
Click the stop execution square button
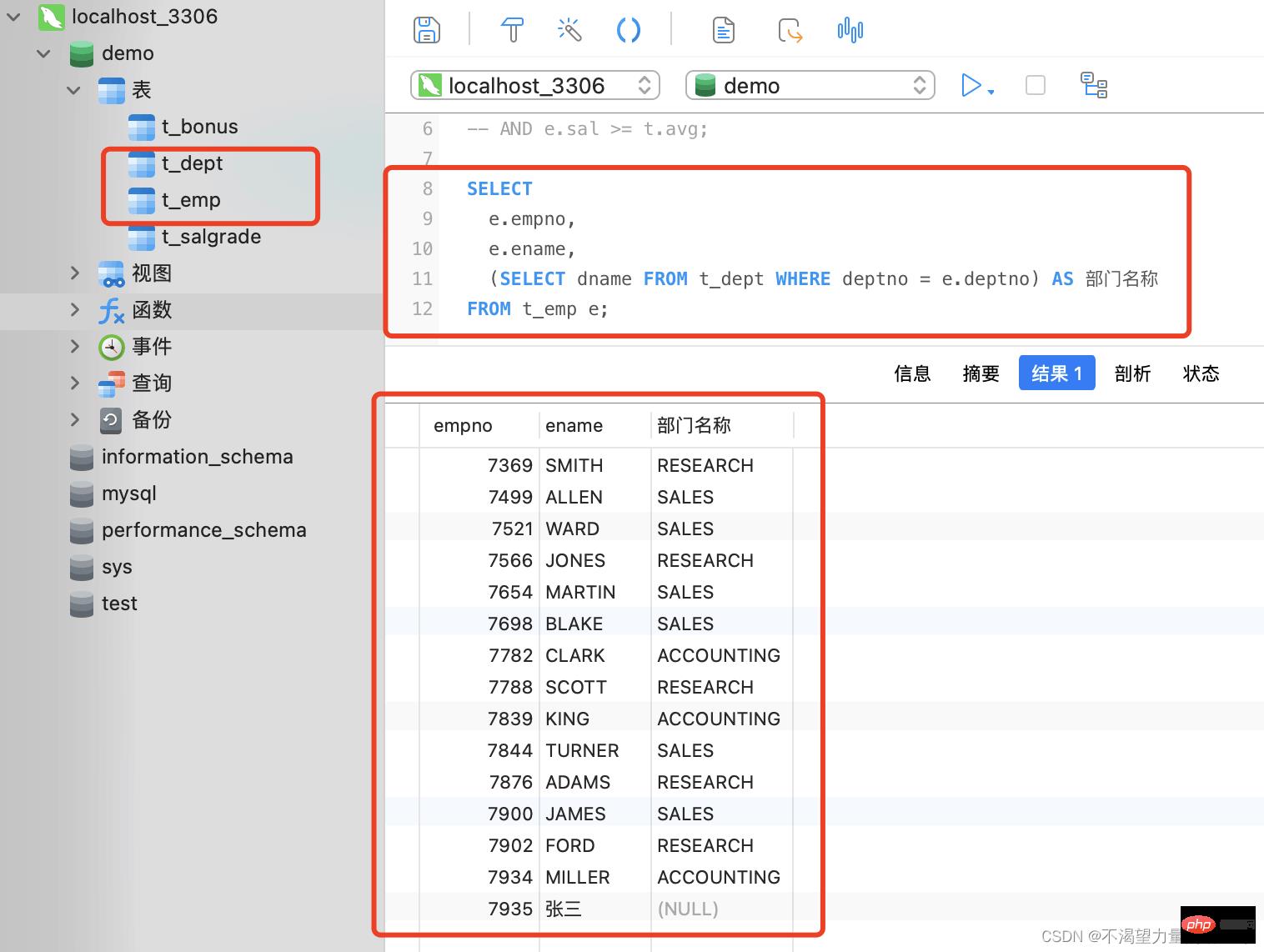1035,85
